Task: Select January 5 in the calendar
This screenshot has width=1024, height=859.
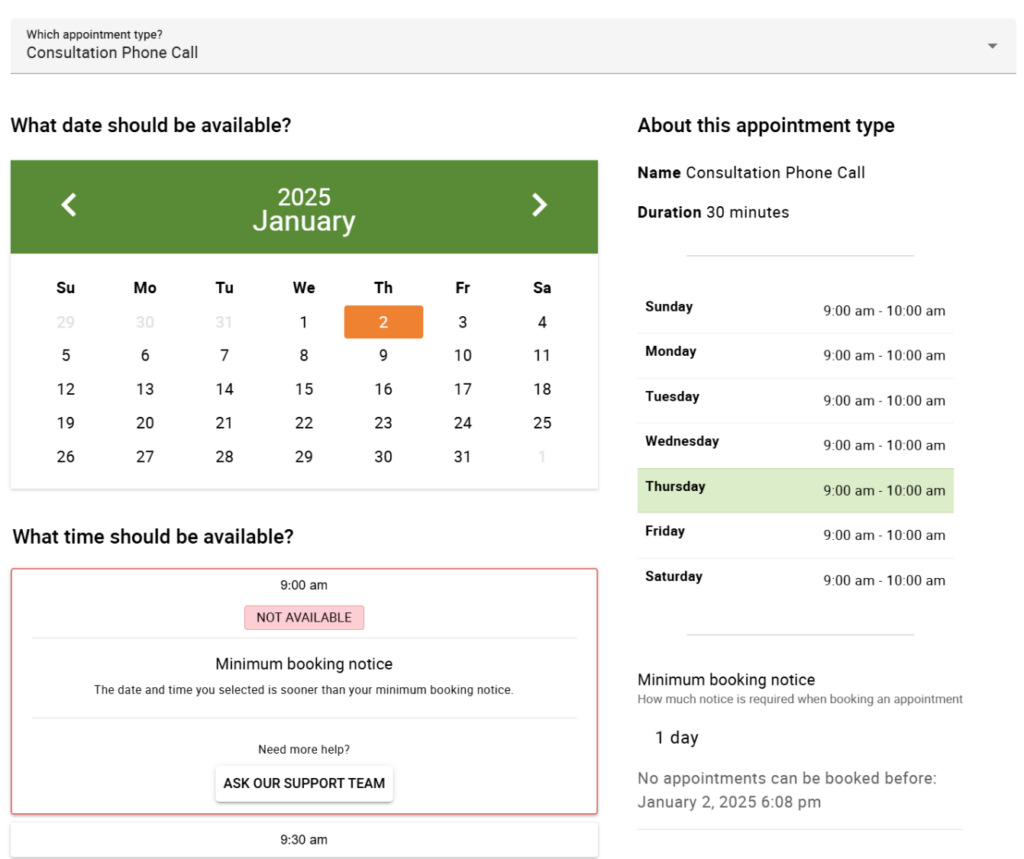Action: pyautogui.click(x=65, y=355)
